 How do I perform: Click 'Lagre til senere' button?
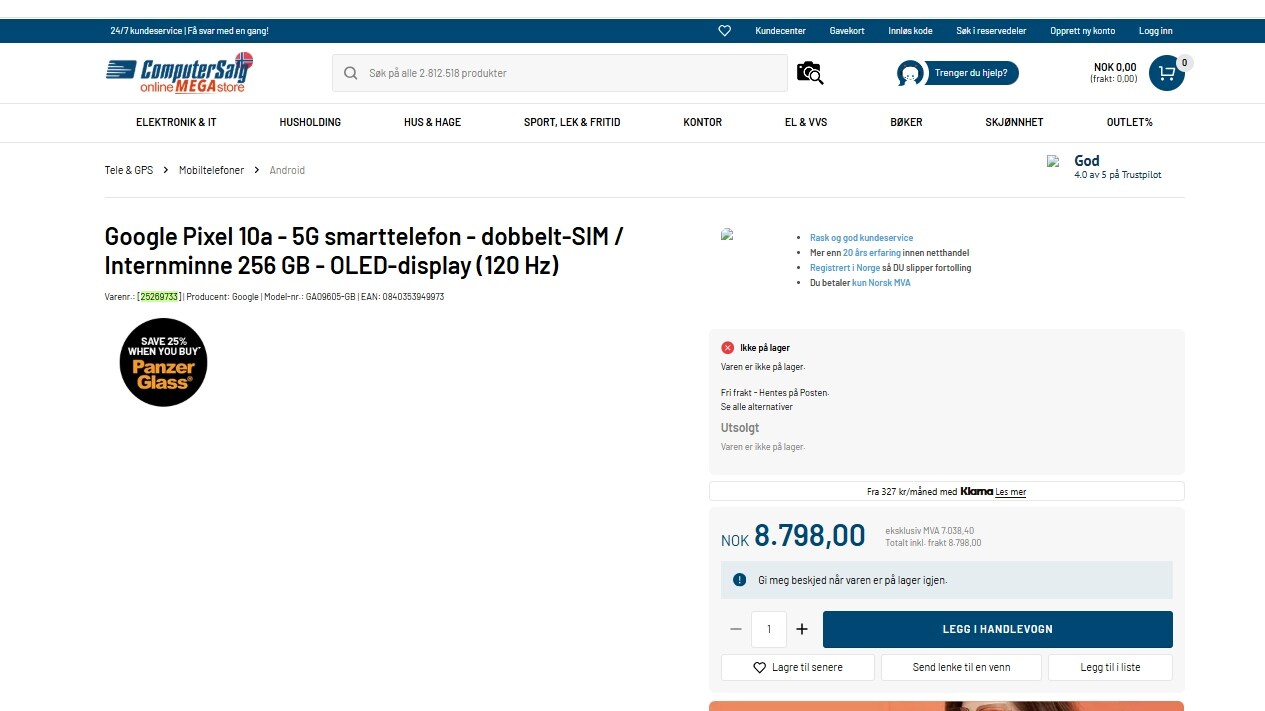tap(797, 667)
